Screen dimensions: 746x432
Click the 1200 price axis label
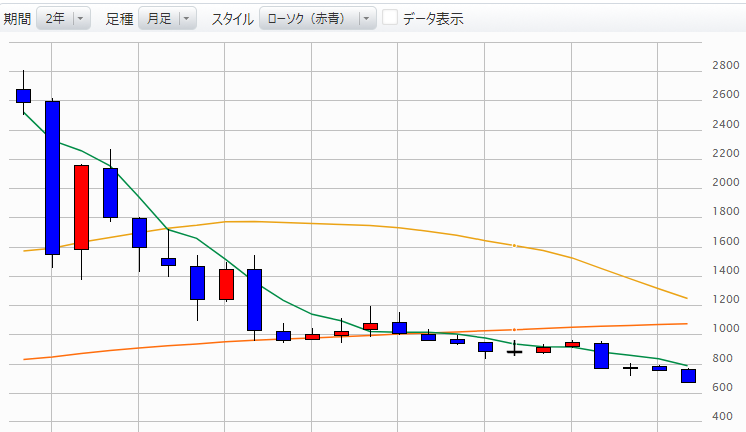pos(726,299)
